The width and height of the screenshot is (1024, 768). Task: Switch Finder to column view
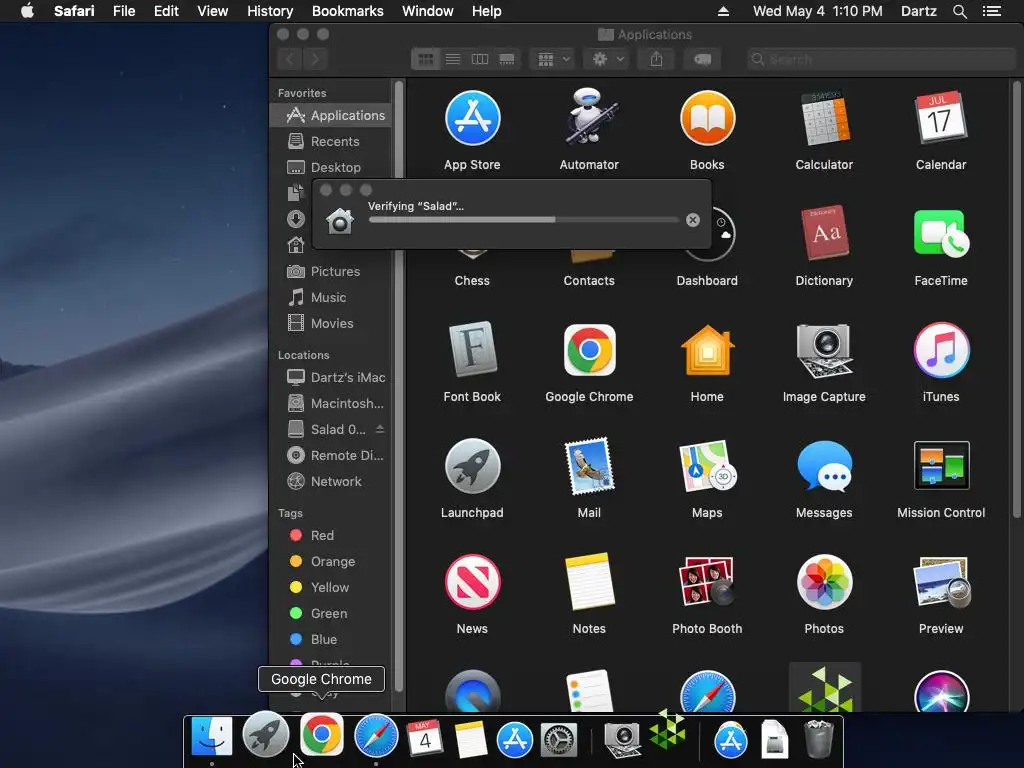[480, 59]
